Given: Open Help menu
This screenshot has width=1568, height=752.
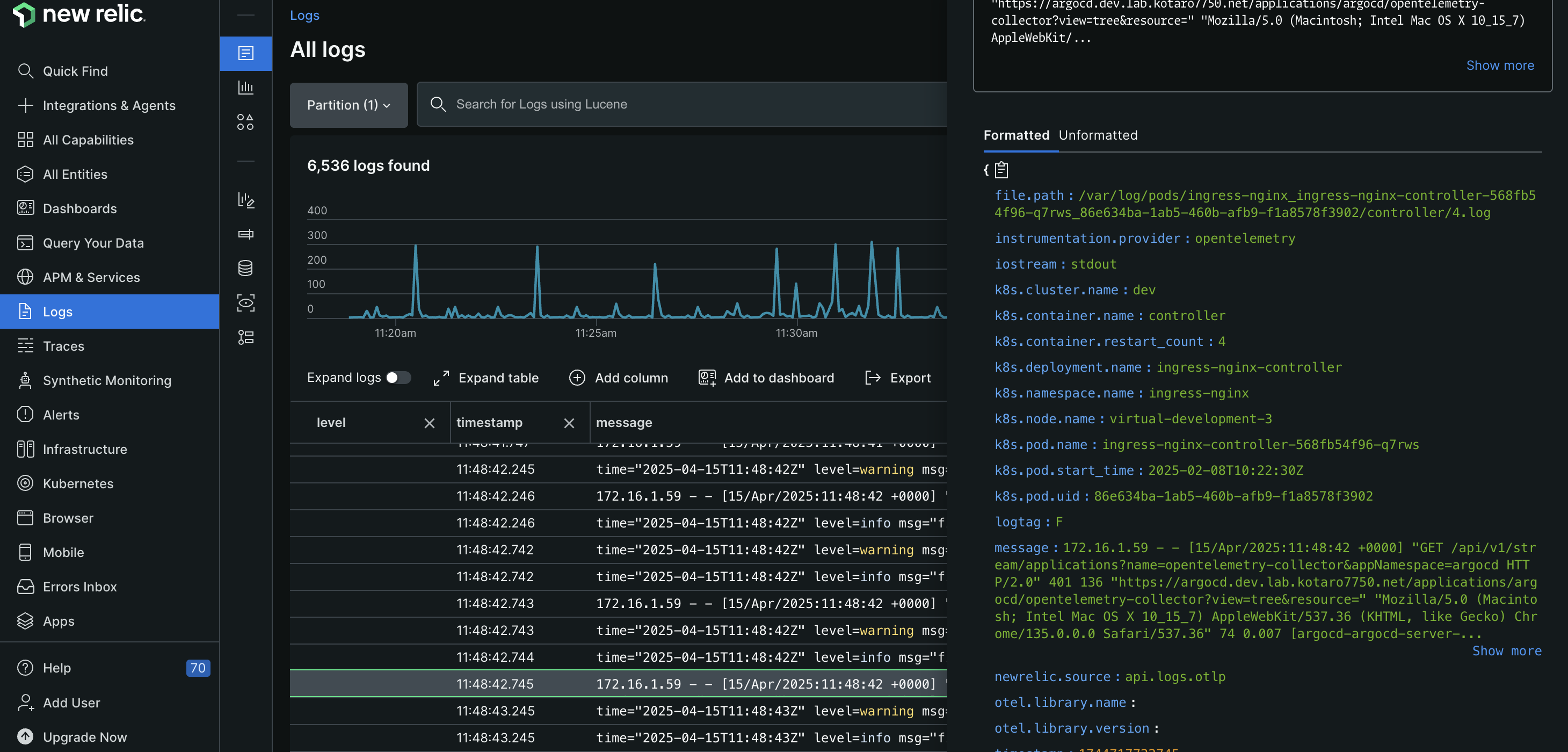Looking at the screenshot, I should pos(56,668).
